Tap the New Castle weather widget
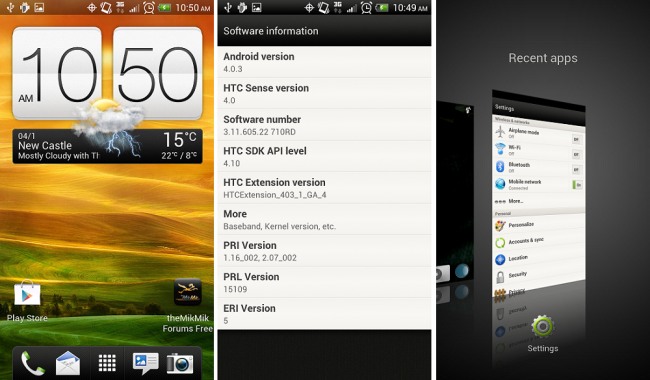Viewport: 650px width, 380px height. pyautogui.click(x=107, y=146)
